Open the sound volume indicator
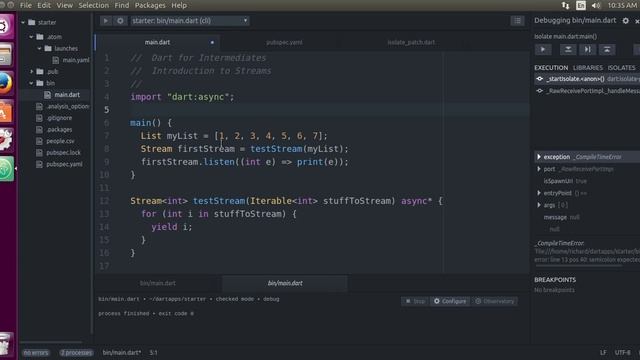Viewport: 640px width, 360px height. (x=596, y=5)
